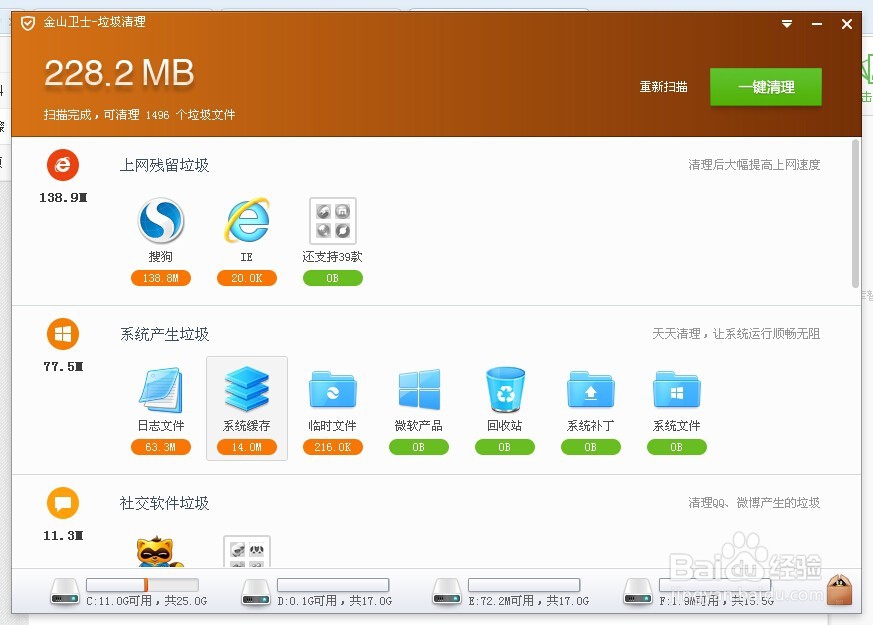
Task: Click the 扫描完成 1496 files status text
Action: [x=139, y=115]
